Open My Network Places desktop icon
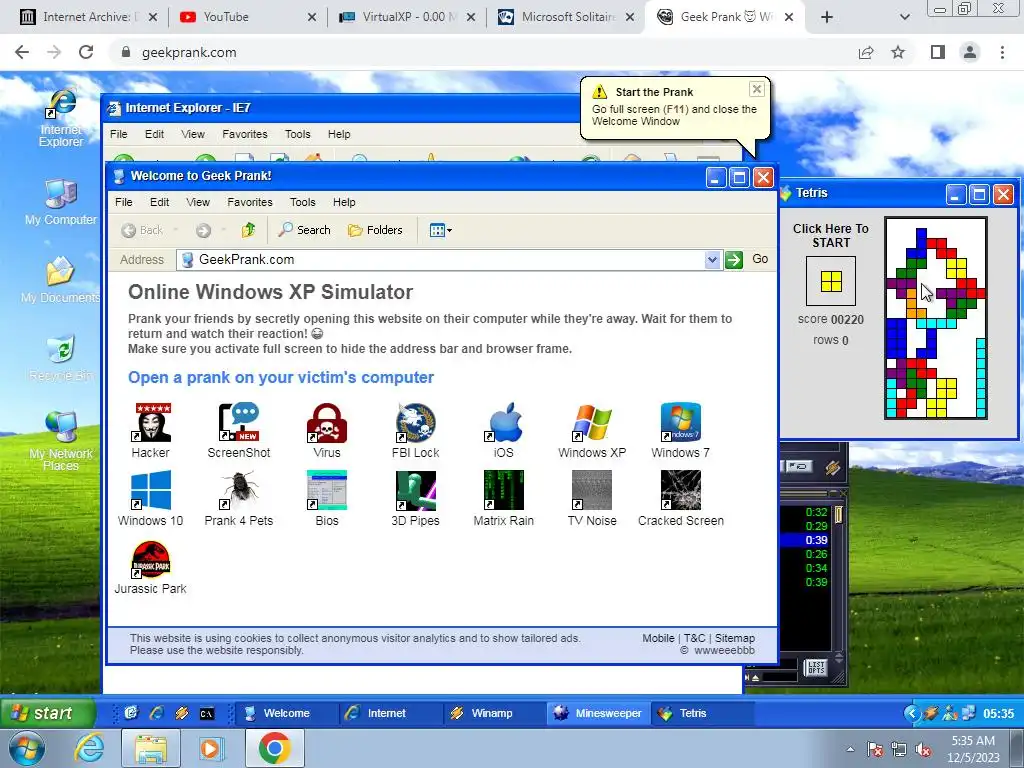1024x768 pixels. pos(61,441)
